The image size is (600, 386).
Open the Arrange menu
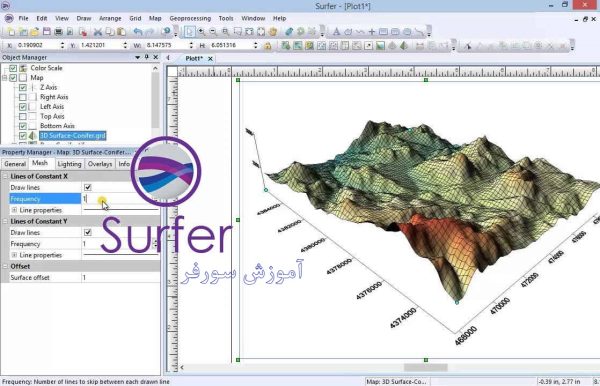110,18
